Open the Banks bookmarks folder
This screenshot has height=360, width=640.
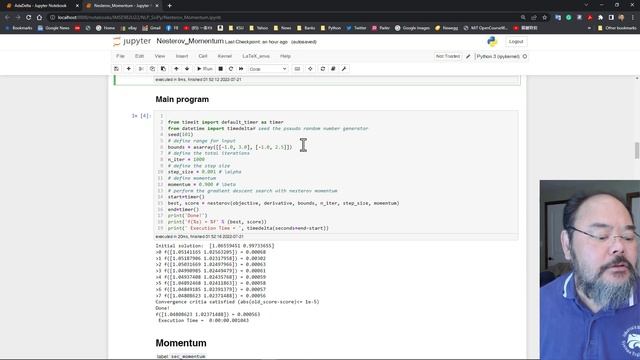point(306,28)
